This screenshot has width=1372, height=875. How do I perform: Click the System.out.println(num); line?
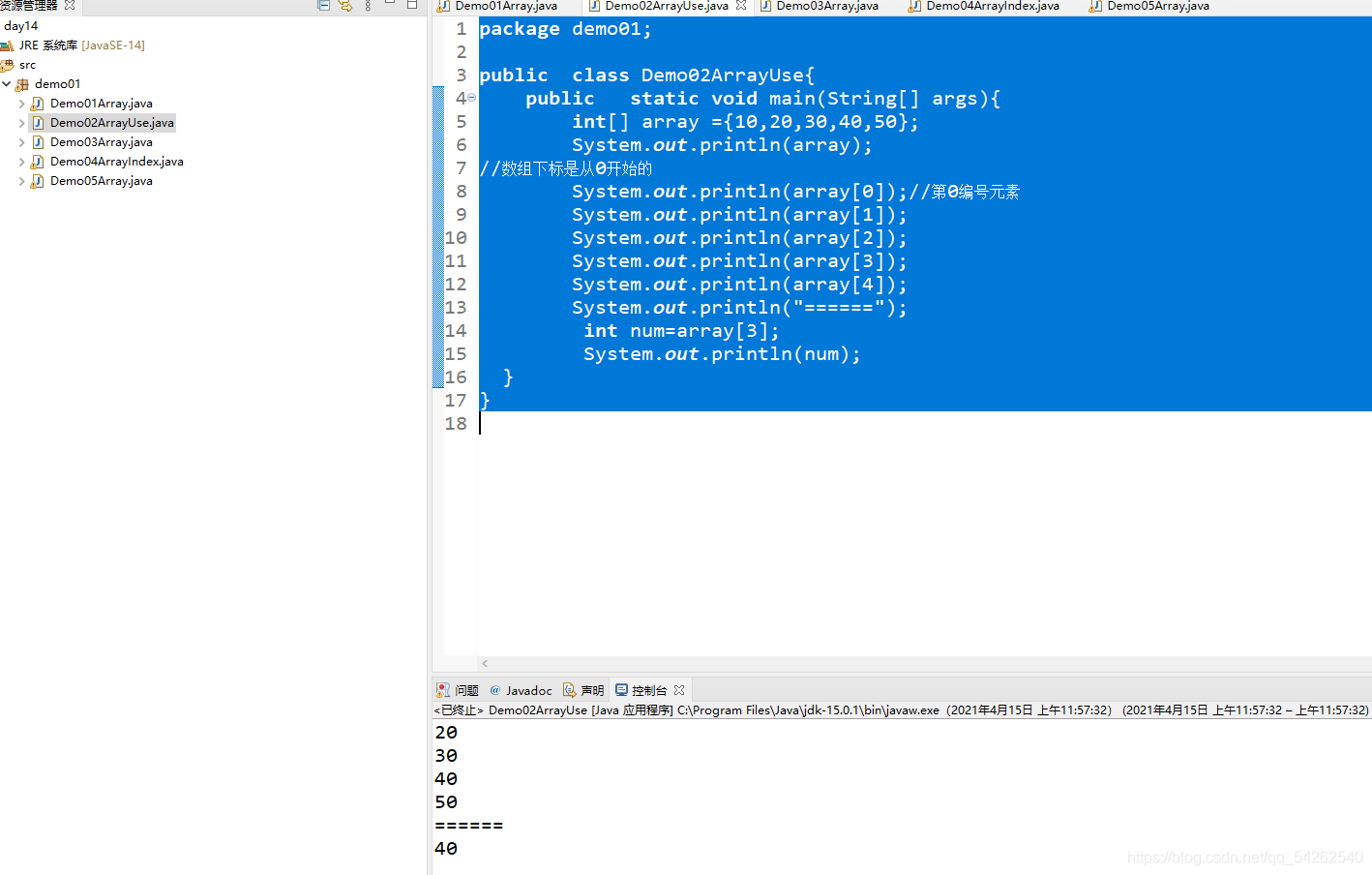tap(722, 354)
